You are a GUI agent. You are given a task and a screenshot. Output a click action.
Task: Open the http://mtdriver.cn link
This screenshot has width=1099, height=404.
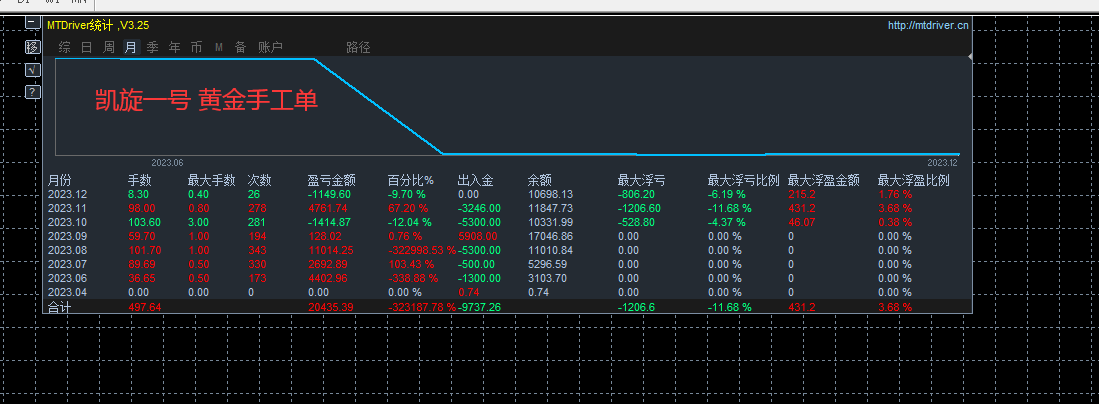(929, 25)
